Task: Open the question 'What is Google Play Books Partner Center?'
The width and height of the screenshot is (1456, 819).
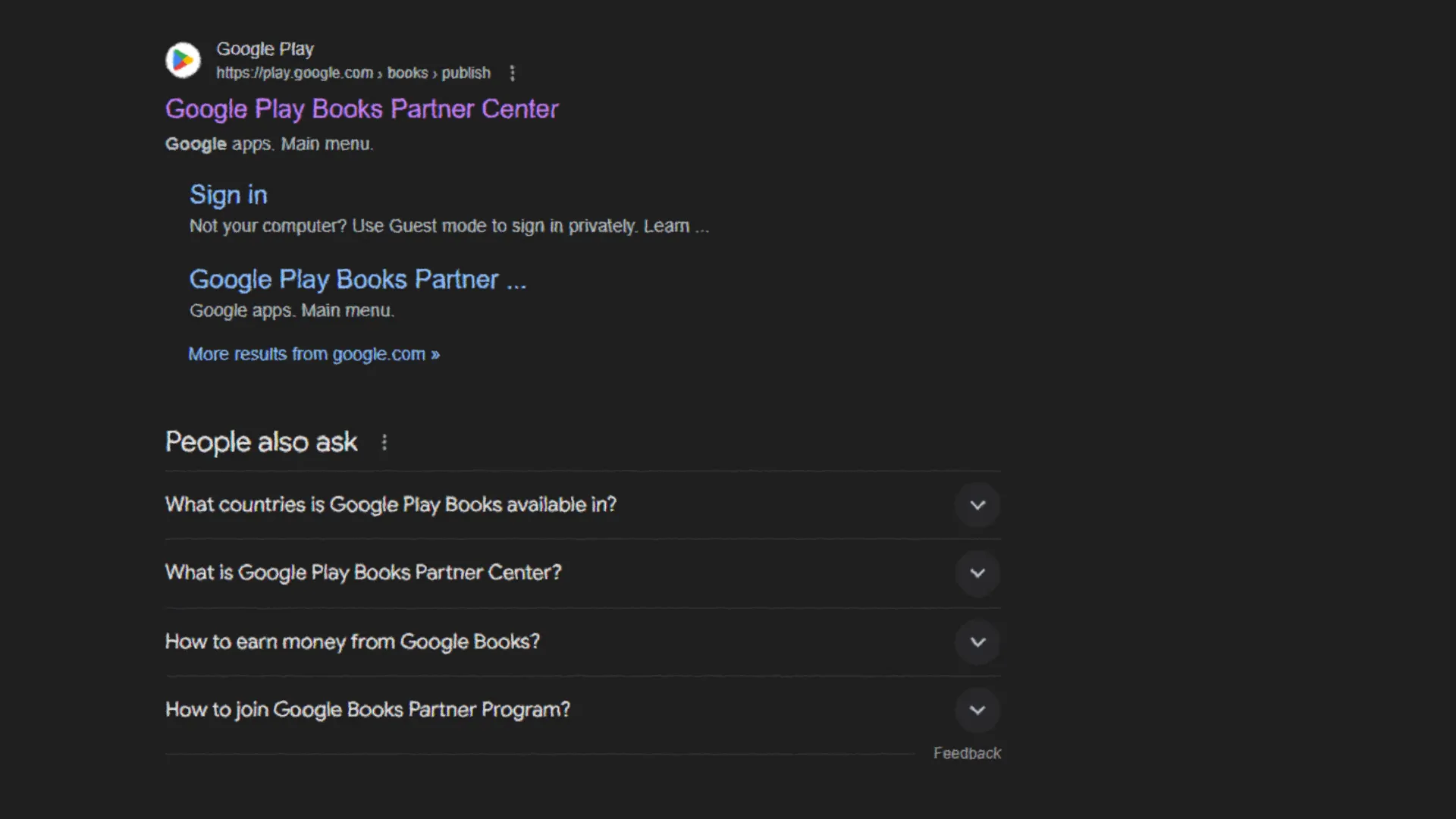Action: click(582, 573)
